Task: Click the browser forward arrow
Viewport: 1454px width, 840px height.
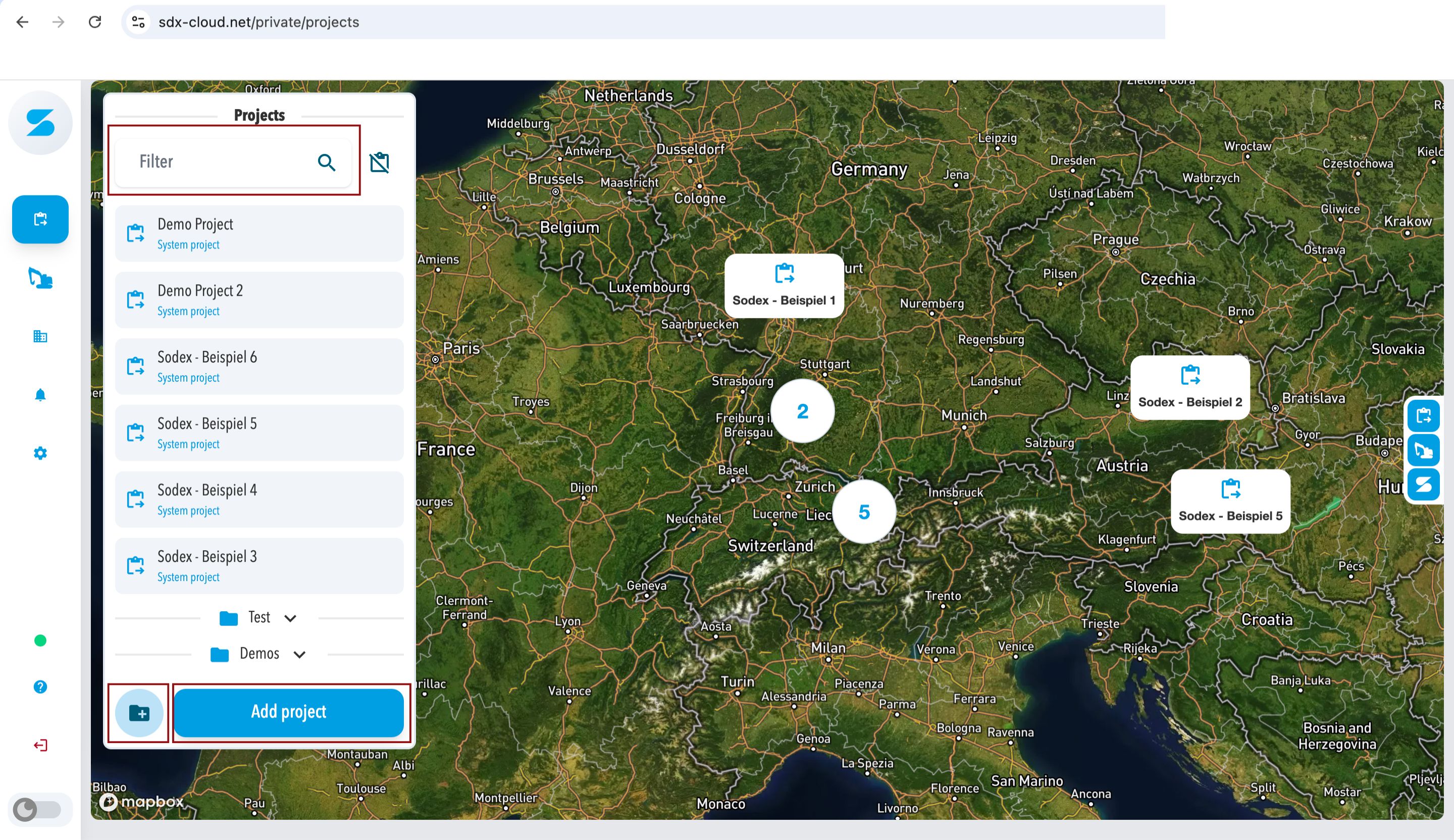Action: tap(58, 22)
